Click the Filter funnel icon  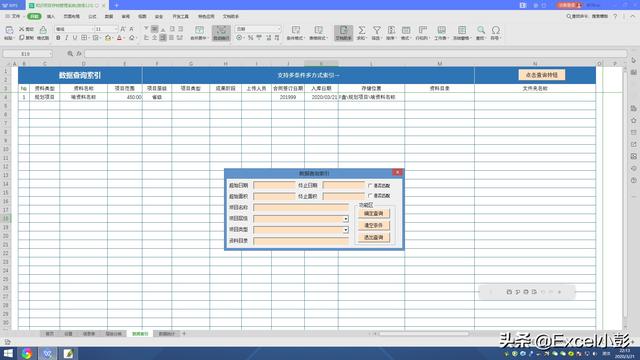point(376,30)
